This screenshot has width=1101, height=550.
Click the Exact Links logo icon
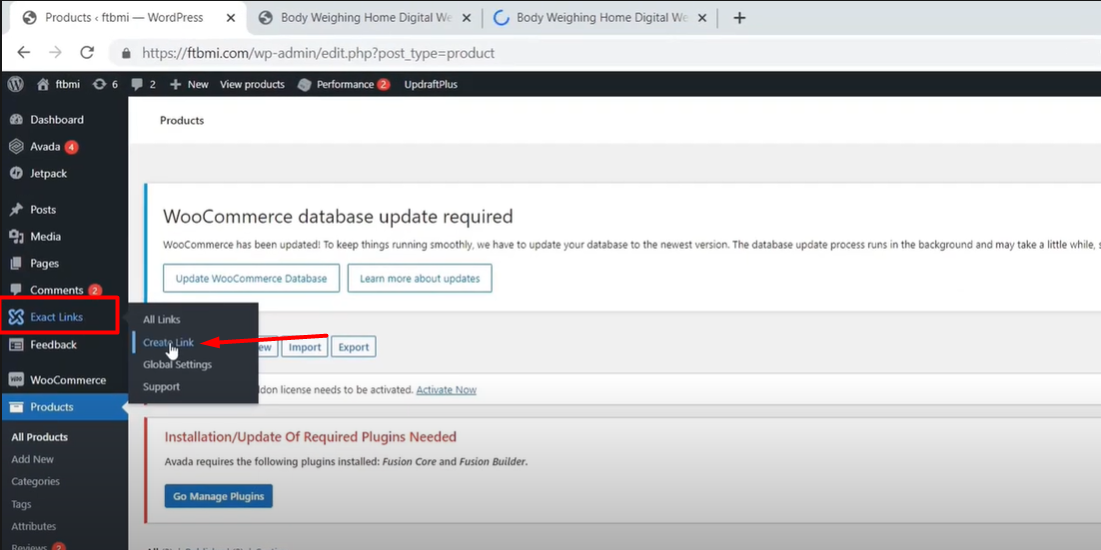[x=16, y=317]
